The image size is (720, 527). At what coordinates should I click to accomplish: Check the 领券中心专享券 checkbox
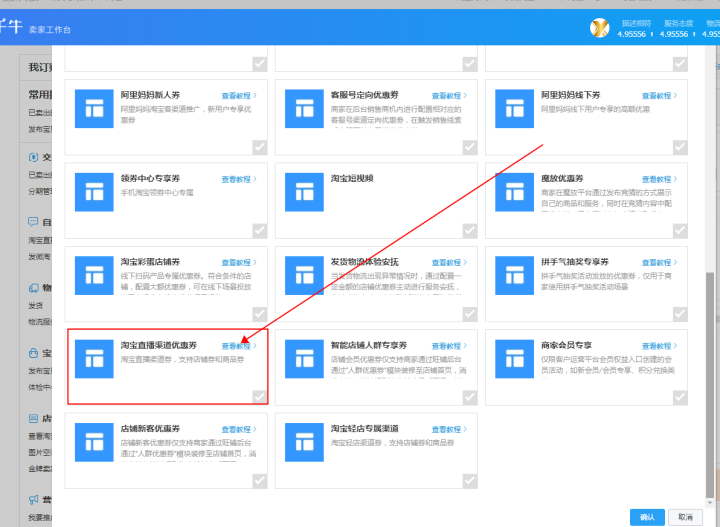[259, 231]
